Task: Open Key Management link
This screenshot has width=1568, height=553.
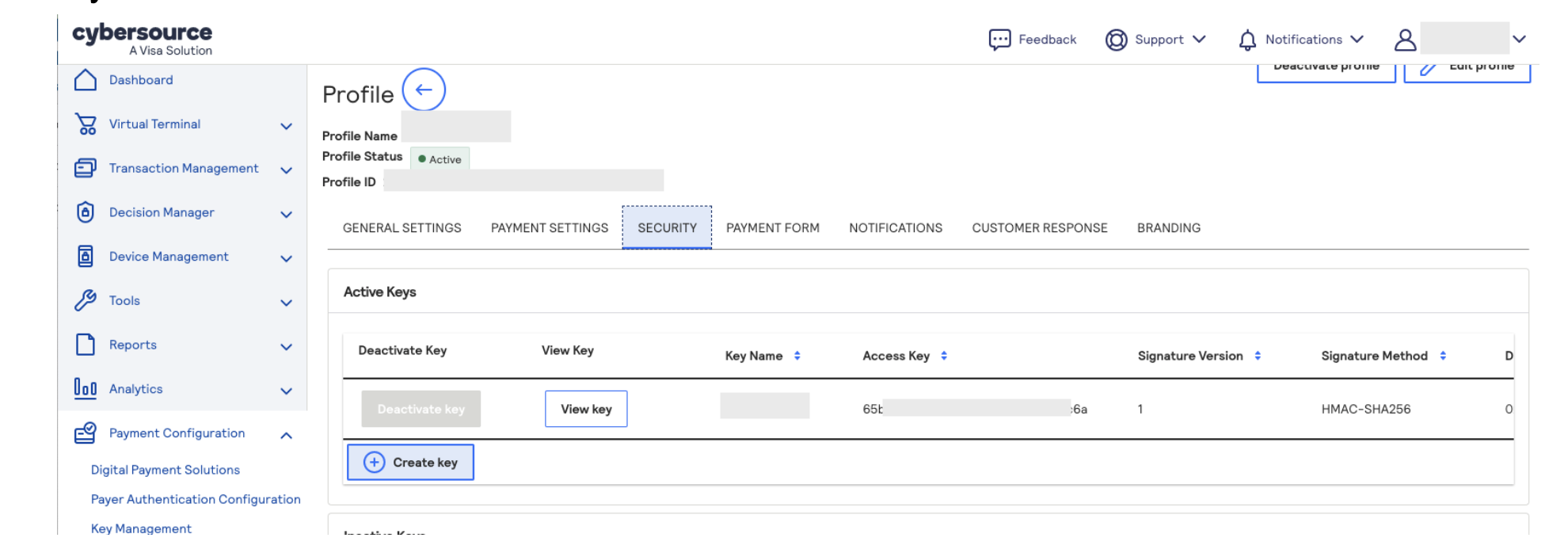Action: click(x=141, y=528)
